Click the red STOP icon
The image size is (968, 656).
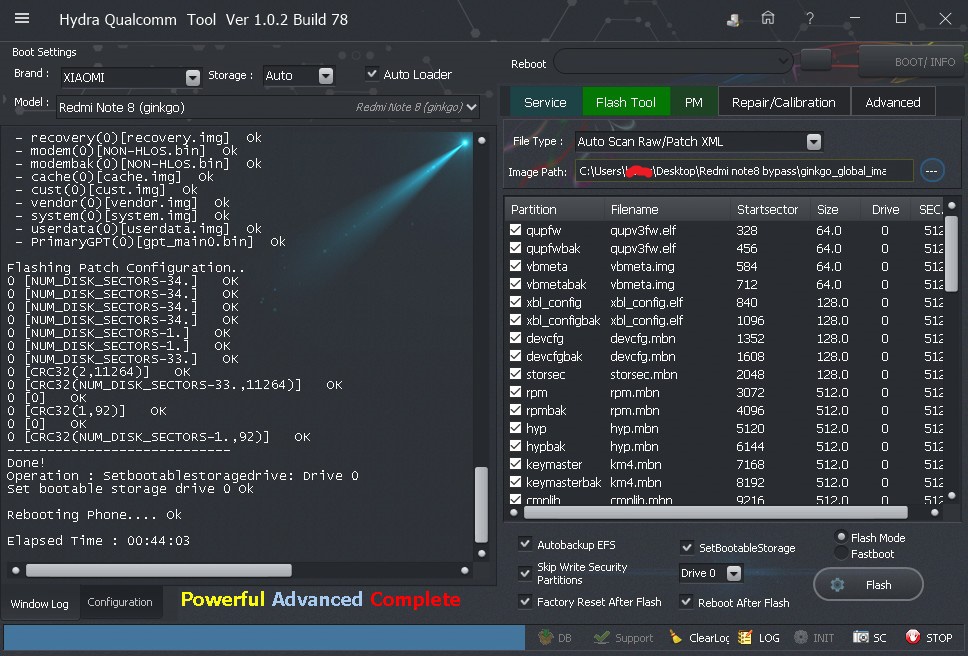(912, 637)
